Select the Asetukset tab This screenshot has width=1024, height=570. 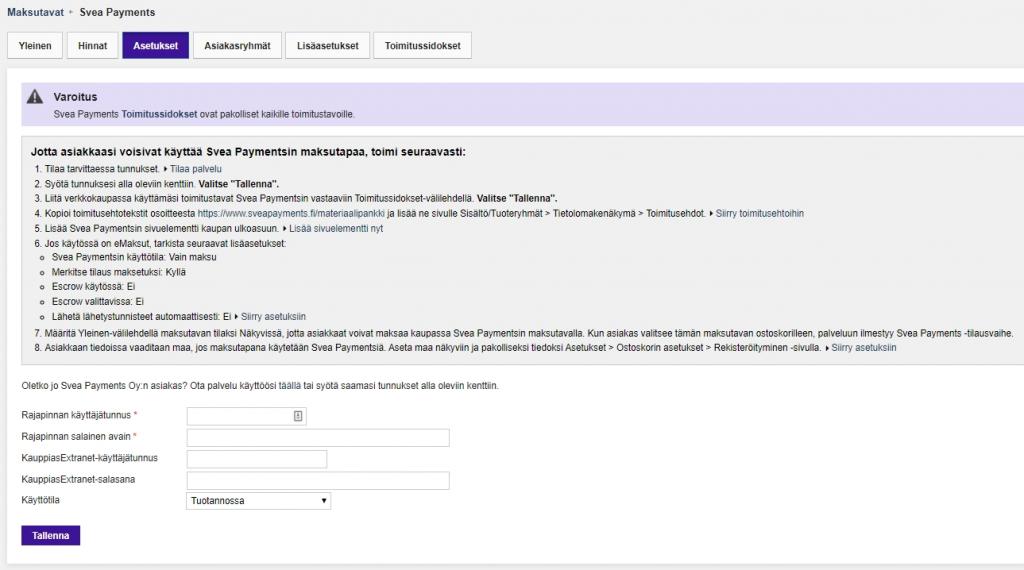click(x=155, y=46)
